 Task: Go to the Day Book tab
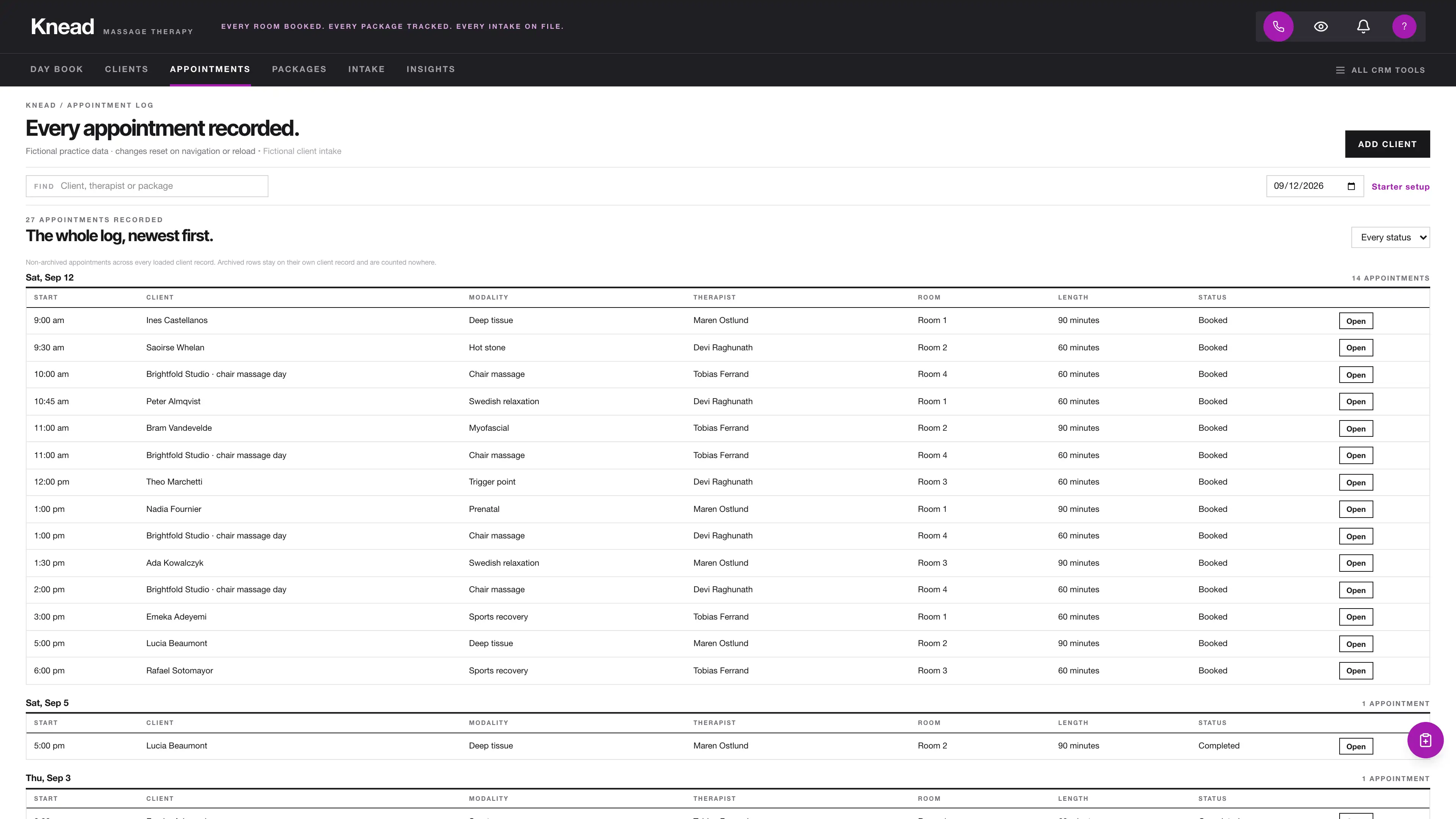[x=56, y=69]
